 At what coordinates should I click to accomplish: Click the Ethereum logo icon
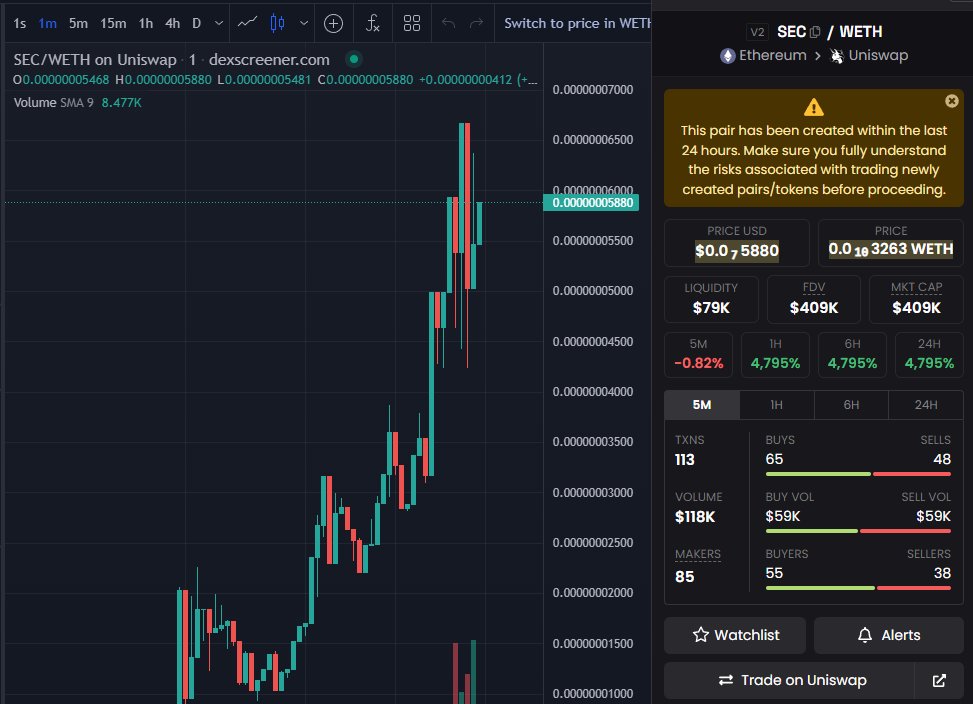pos(727,56)
